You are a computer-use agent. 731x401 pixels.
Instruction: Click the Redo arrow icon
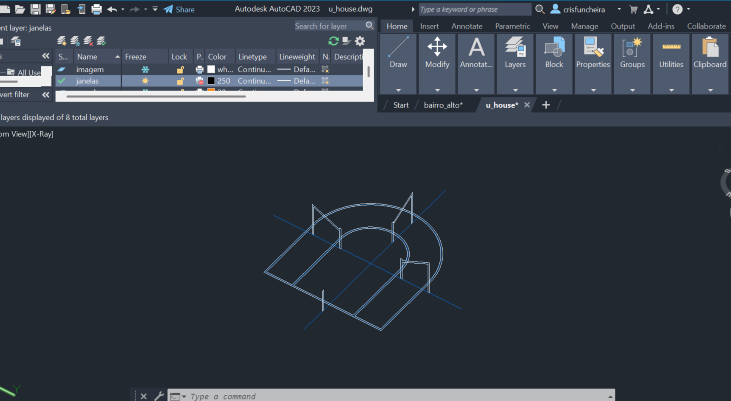135,9
